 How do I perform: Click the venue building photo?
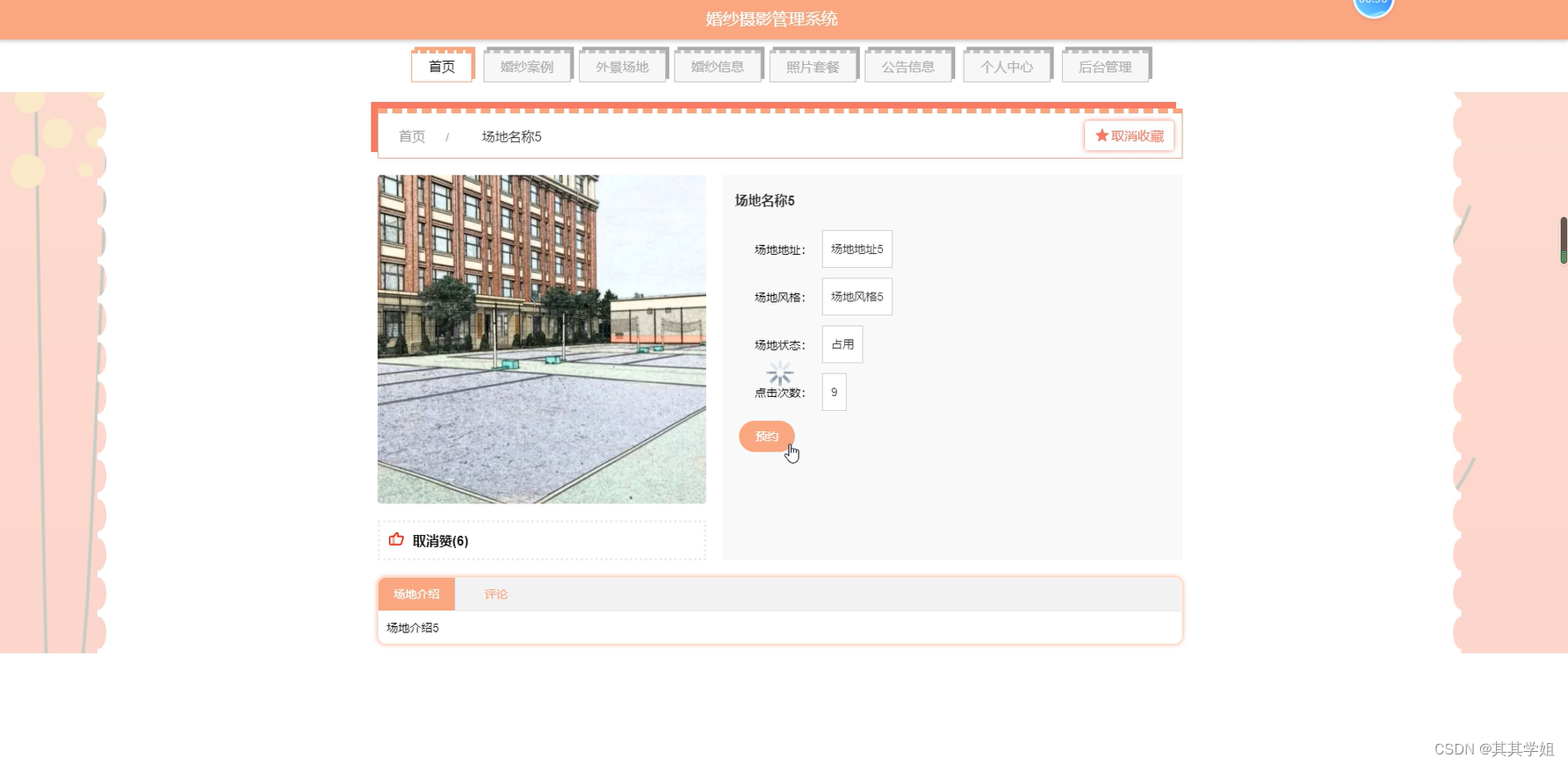(542, 339)
